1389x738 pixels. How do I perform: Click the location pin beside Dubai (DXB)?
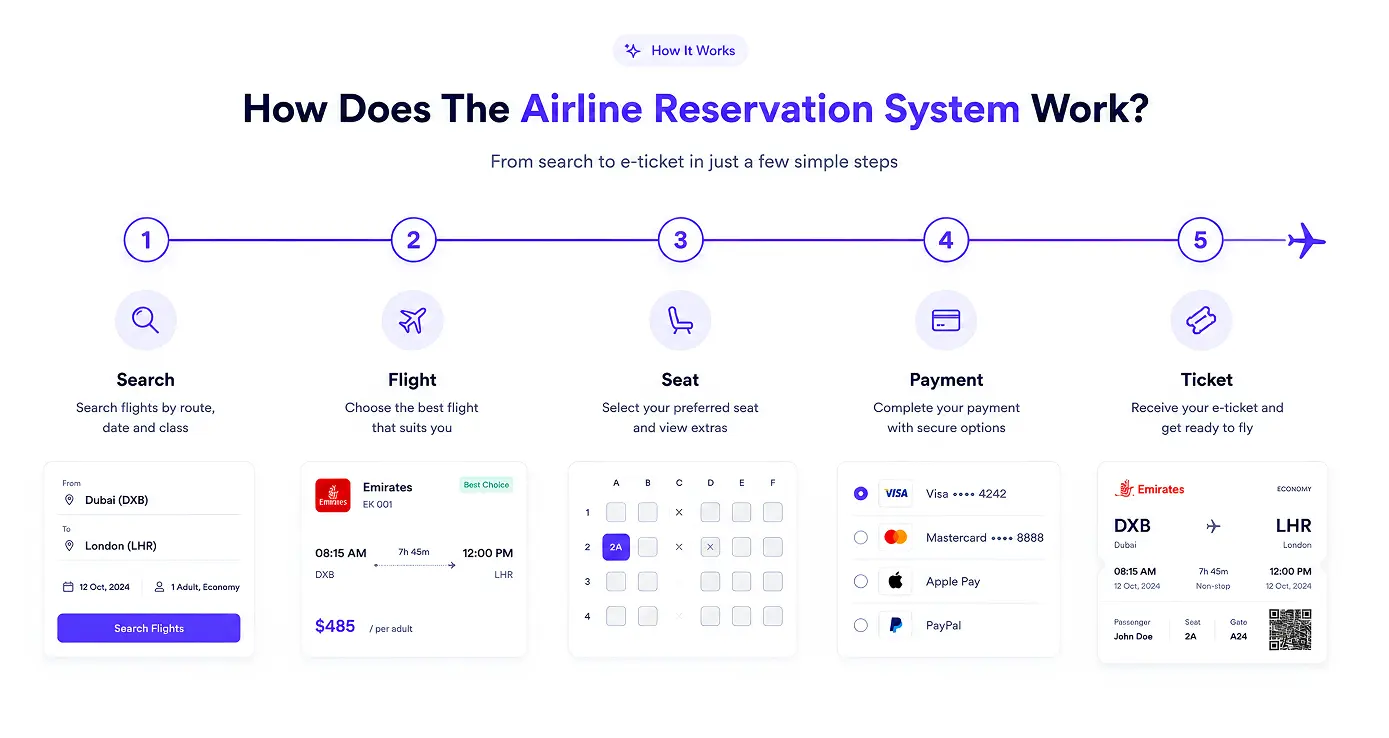[69, 500]
